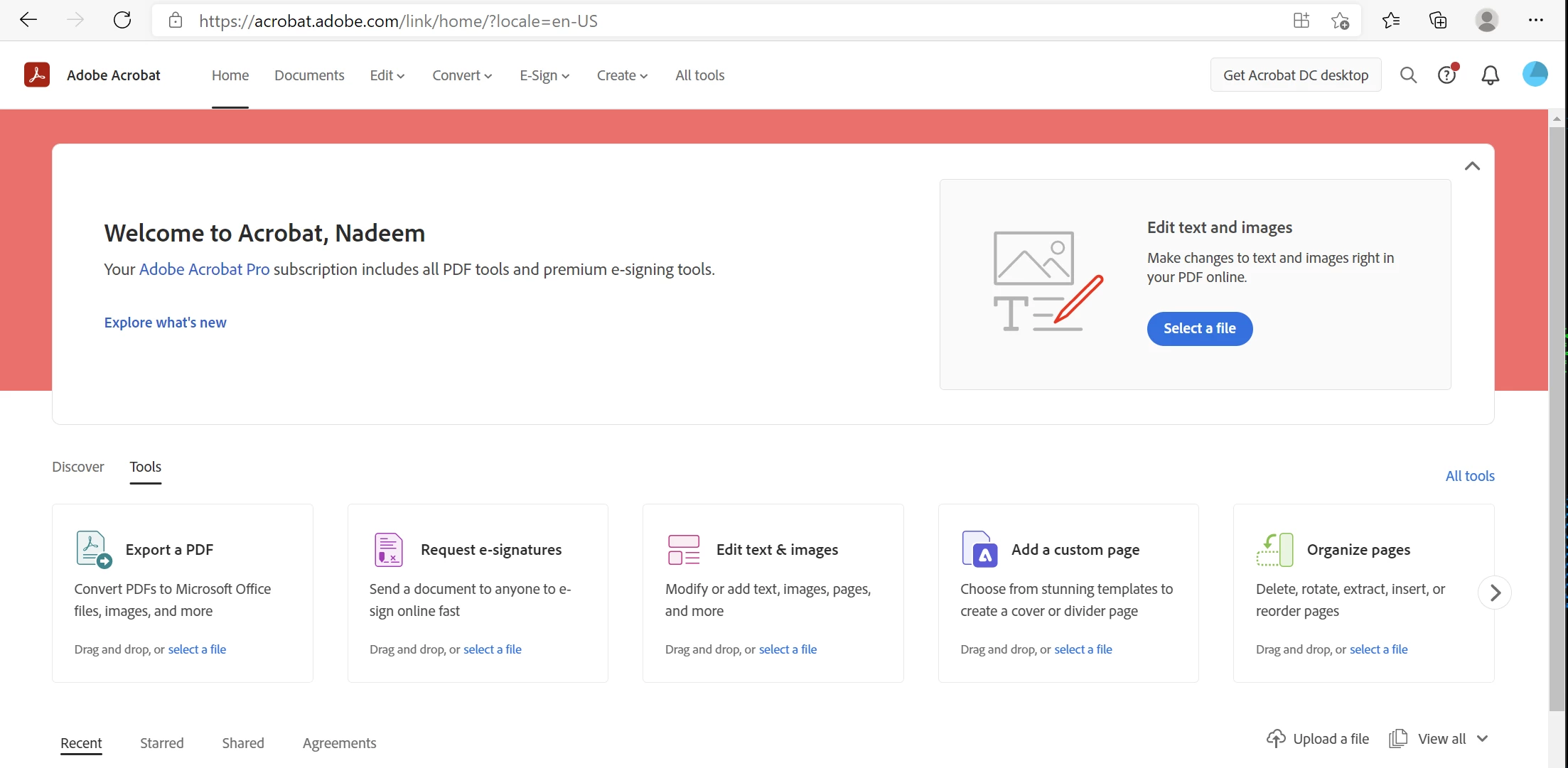
Task: Expand the Convert dropdown menu
Action: tap(462, 75)
